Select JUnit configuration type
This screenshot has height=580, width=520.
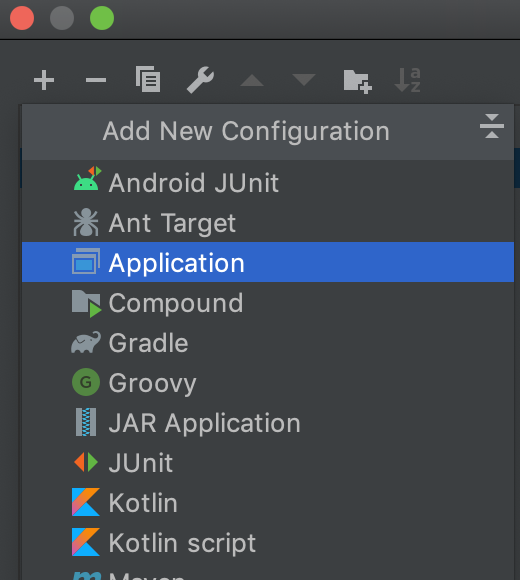pos(268,462)
